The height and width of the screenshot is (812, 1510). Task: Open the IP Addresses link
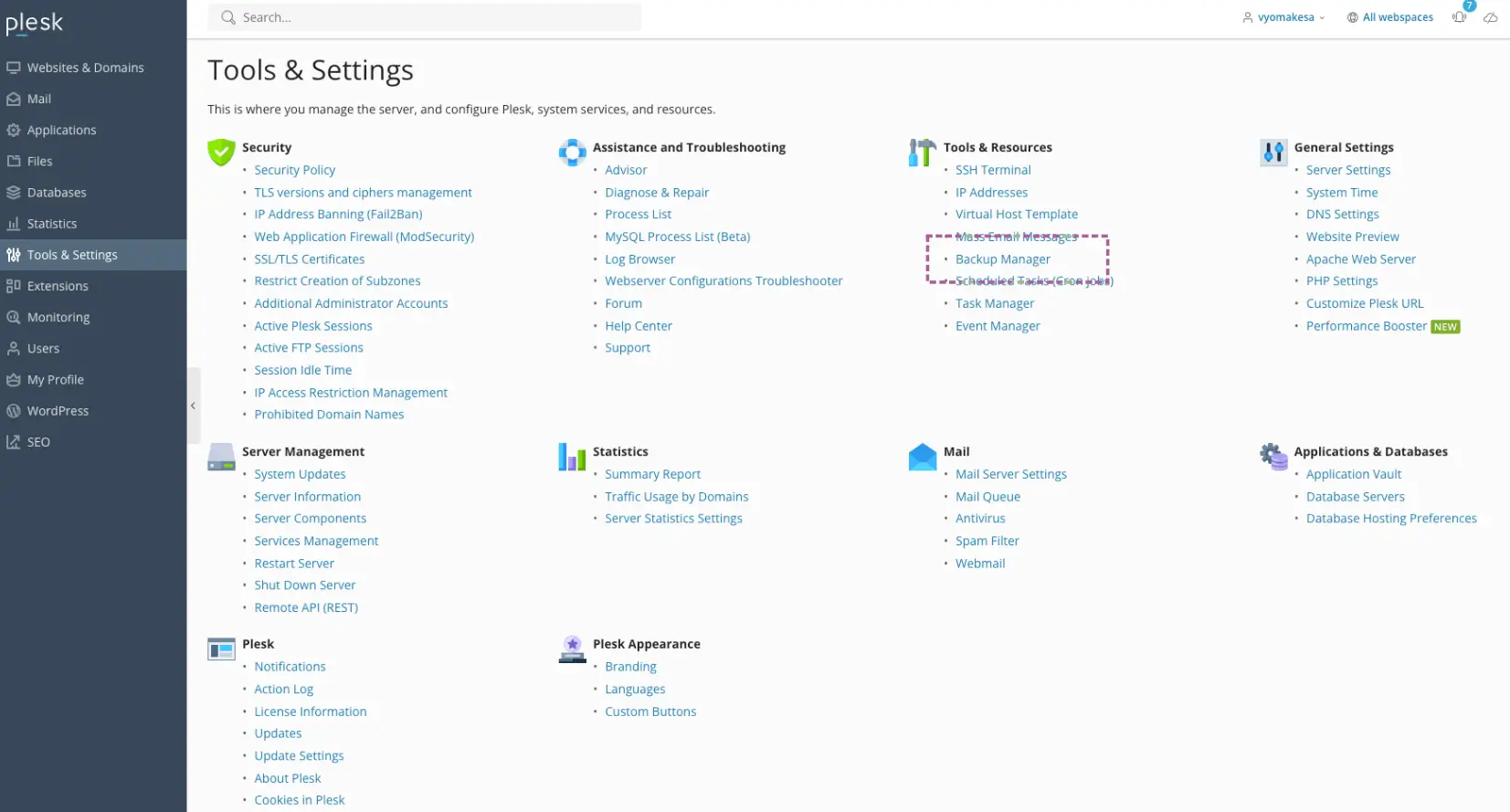click(x=991, y=193)
